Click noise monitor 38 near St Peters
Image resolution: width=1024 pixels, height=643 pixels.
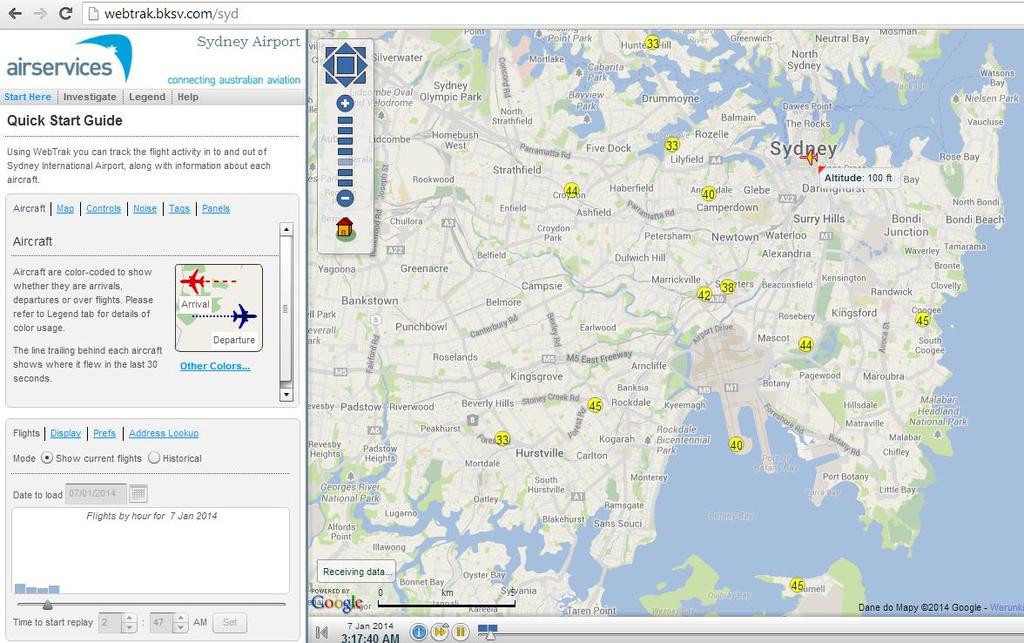point(727,287)
